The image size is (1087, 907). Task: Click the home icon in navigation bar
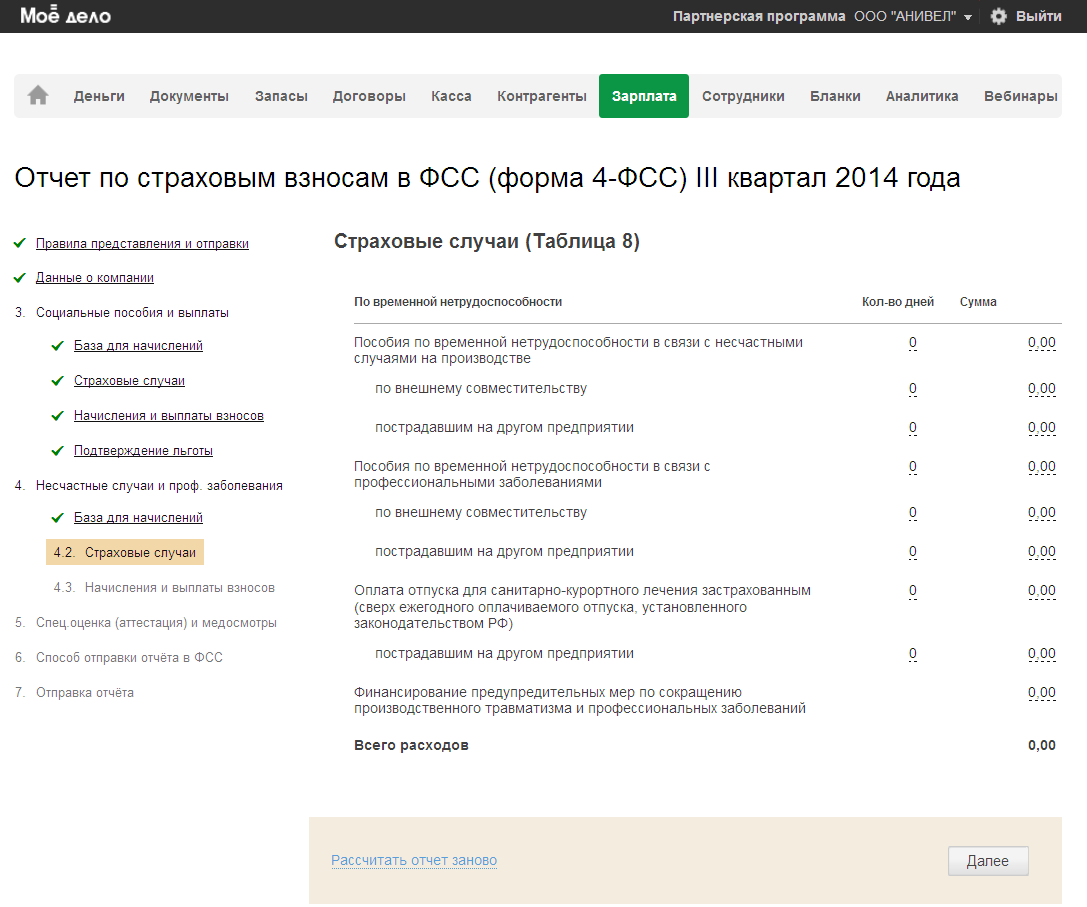(38, 96)
